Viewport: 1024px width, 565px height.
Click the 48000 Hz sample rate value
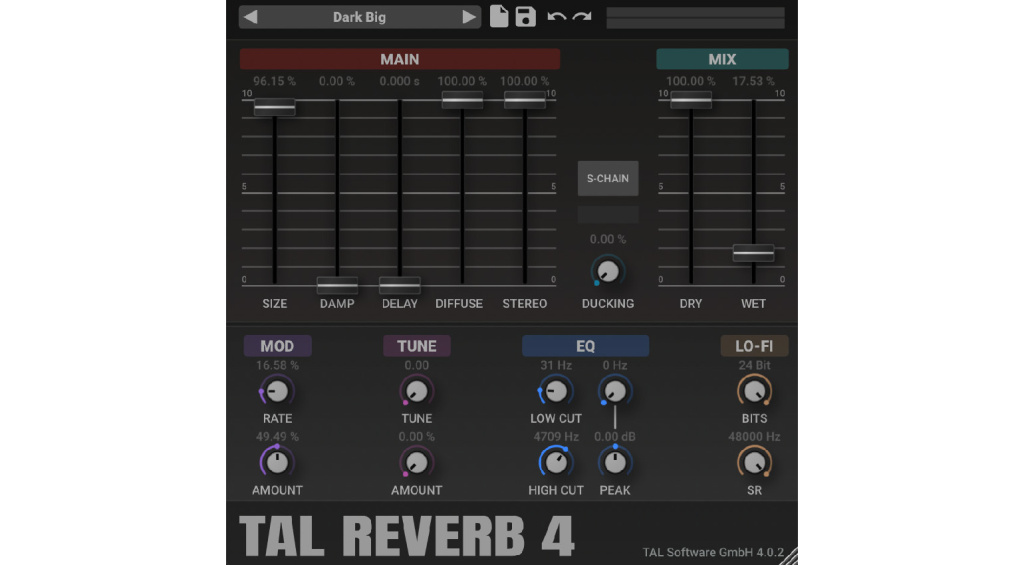(x=754, y=436)
